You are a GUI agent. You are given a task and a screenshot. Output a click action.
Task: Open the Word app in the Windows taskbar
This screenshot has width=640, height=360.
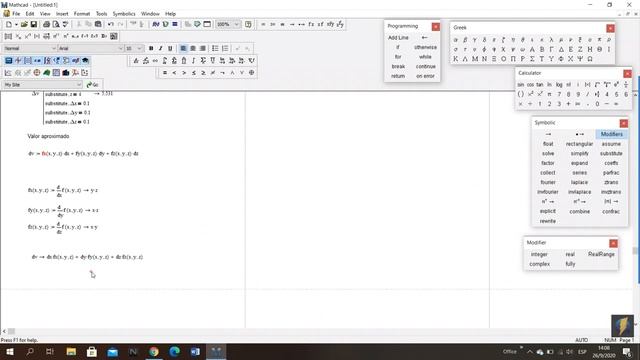point(195,351)
